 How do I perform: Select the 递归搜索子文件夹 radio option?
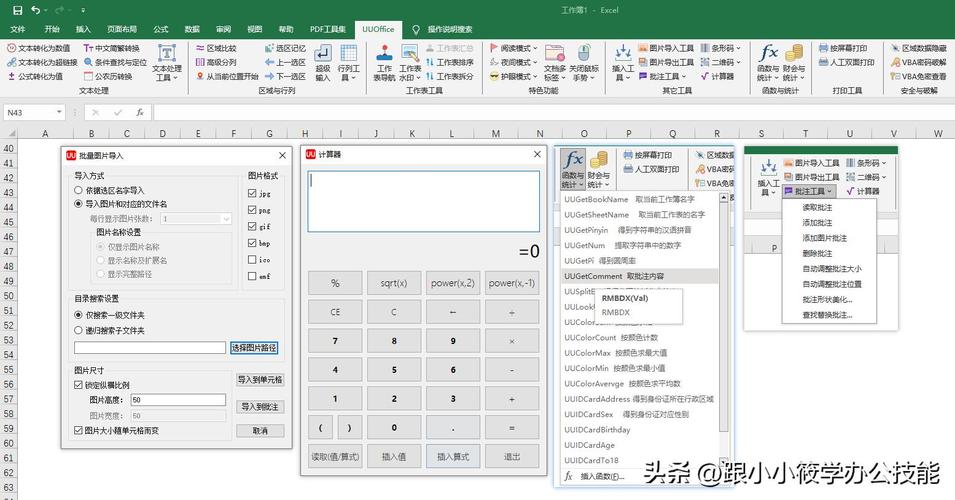click(x=78, y=330)
